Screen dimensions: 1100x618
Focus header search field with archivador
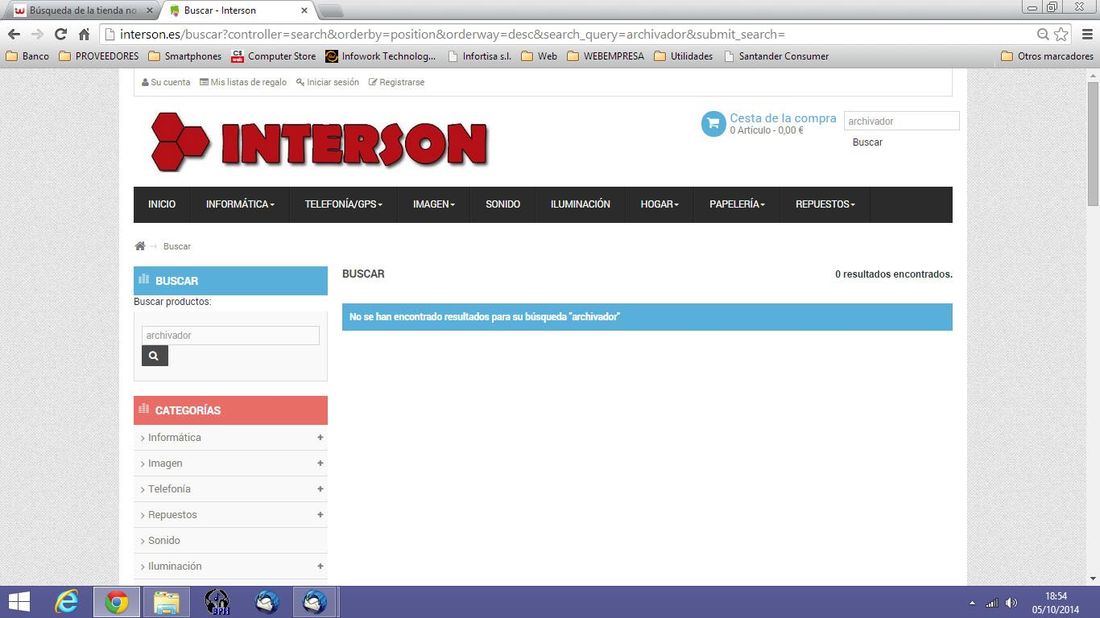pyautogui.click(x=901, y=121)
